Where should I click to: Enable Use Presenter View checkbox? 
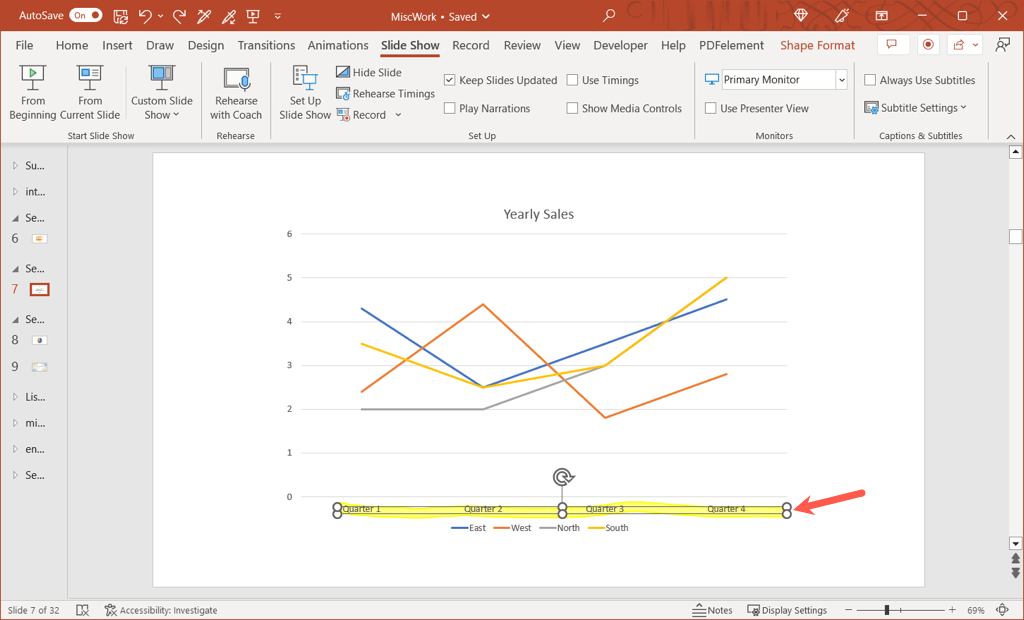pos(711,108)
